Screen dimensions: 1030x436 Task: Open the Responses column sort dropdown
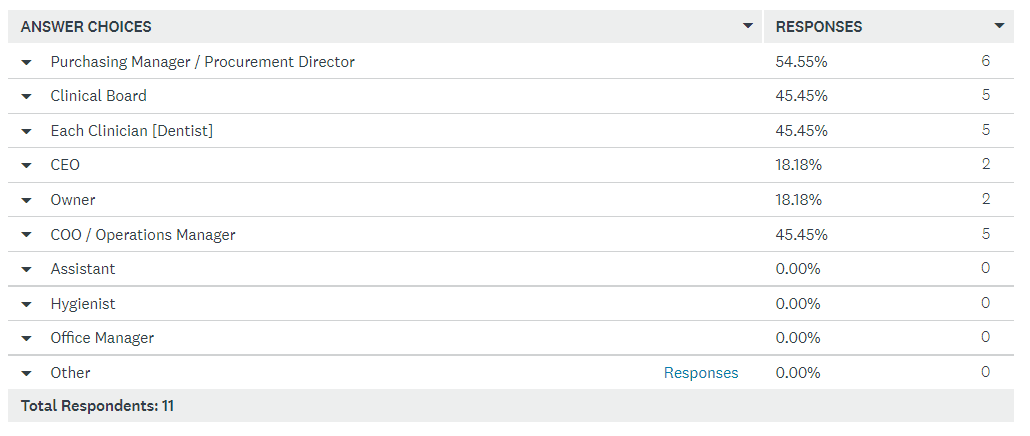coord(999,26)
